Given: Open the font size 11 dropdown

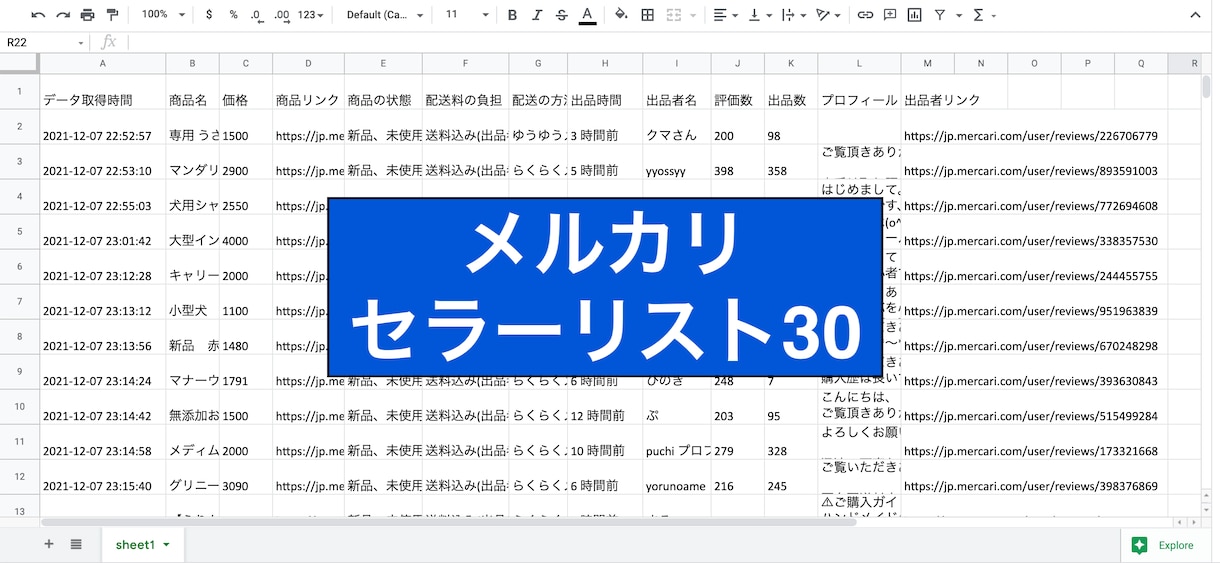Looking at the screenshot, I should [x=466, y=15].
